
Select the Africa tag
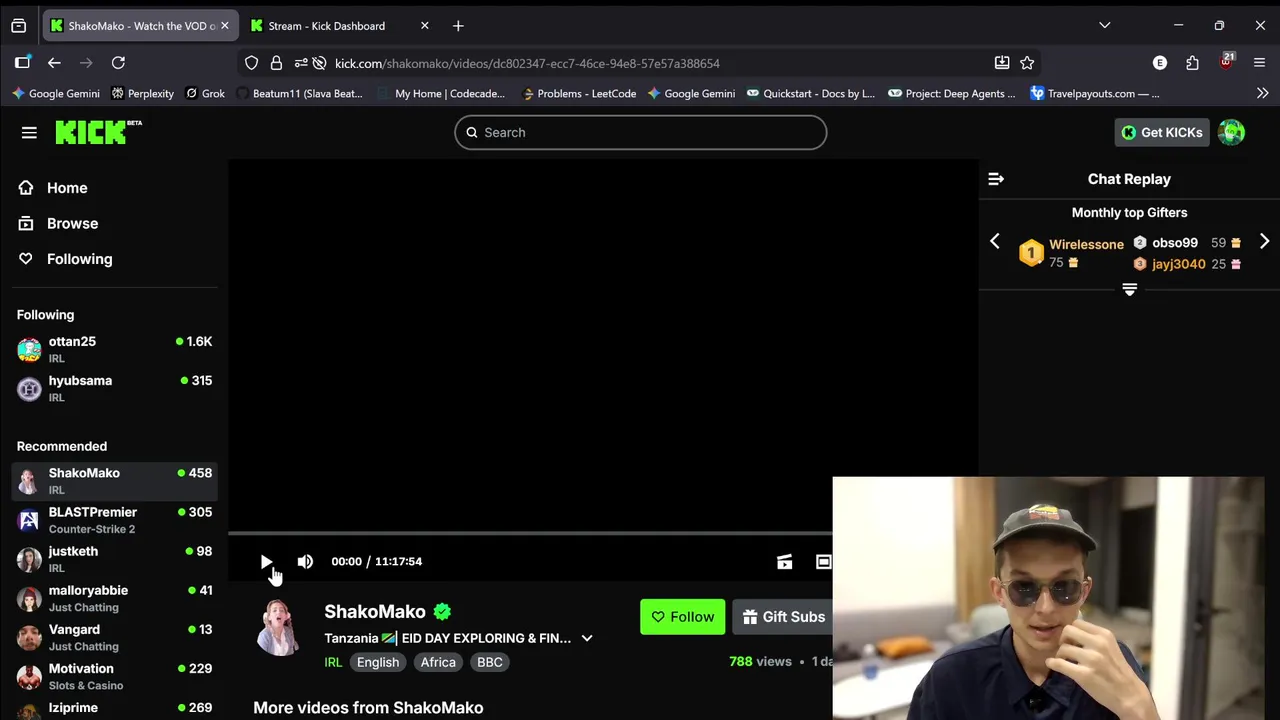coord(438,662)
